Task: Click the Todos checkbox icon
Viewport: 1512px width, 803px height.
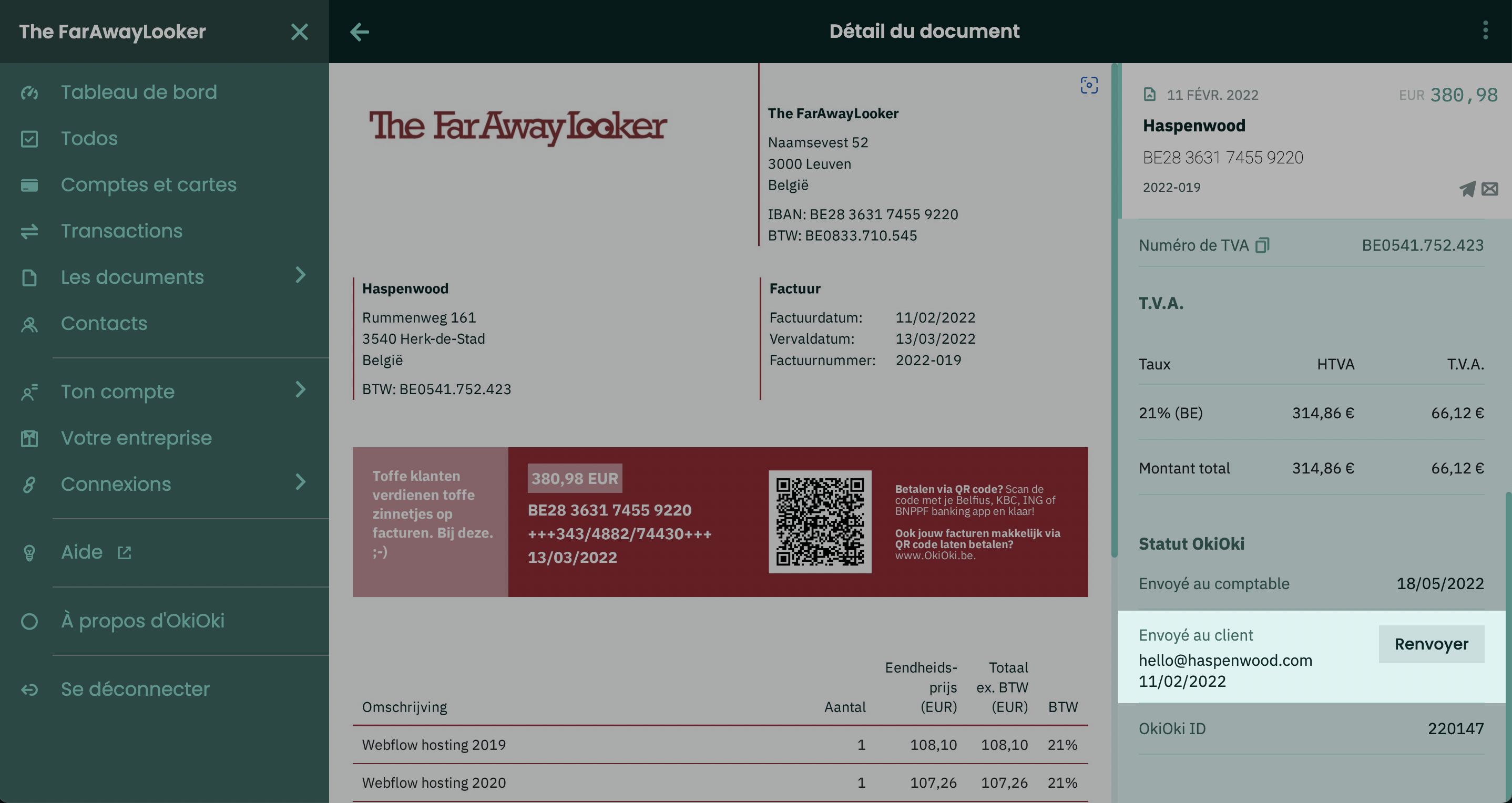Action: point(29,139)
